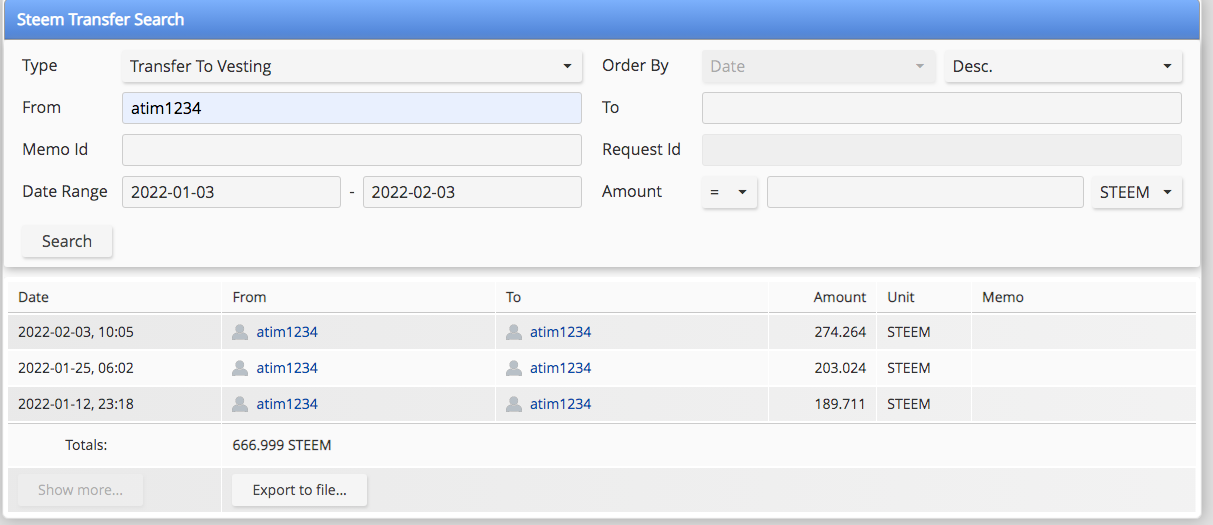Click the Memo Id input field
The height and width of the screenshot is (525, 1213).
[351, 150]
